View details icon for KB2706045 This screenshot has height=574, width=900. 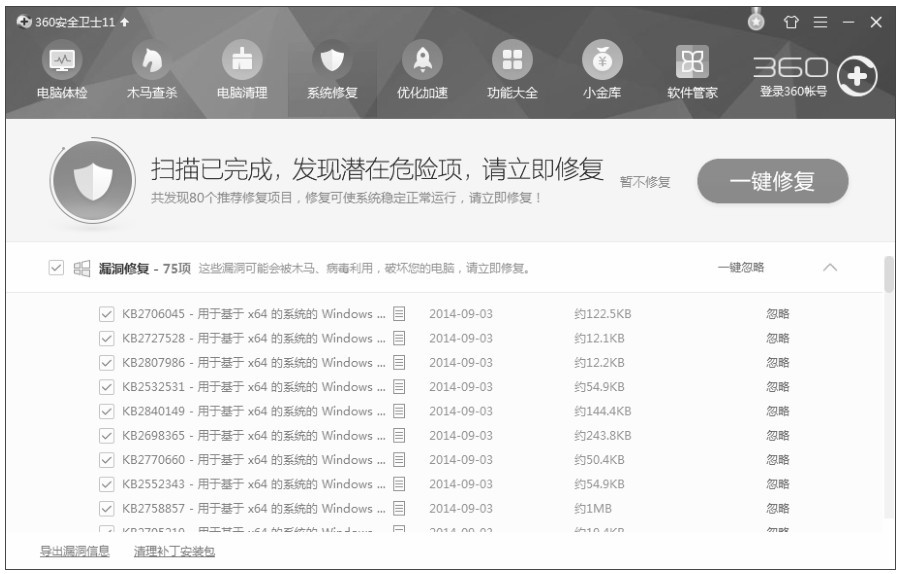tap(399, 314)
